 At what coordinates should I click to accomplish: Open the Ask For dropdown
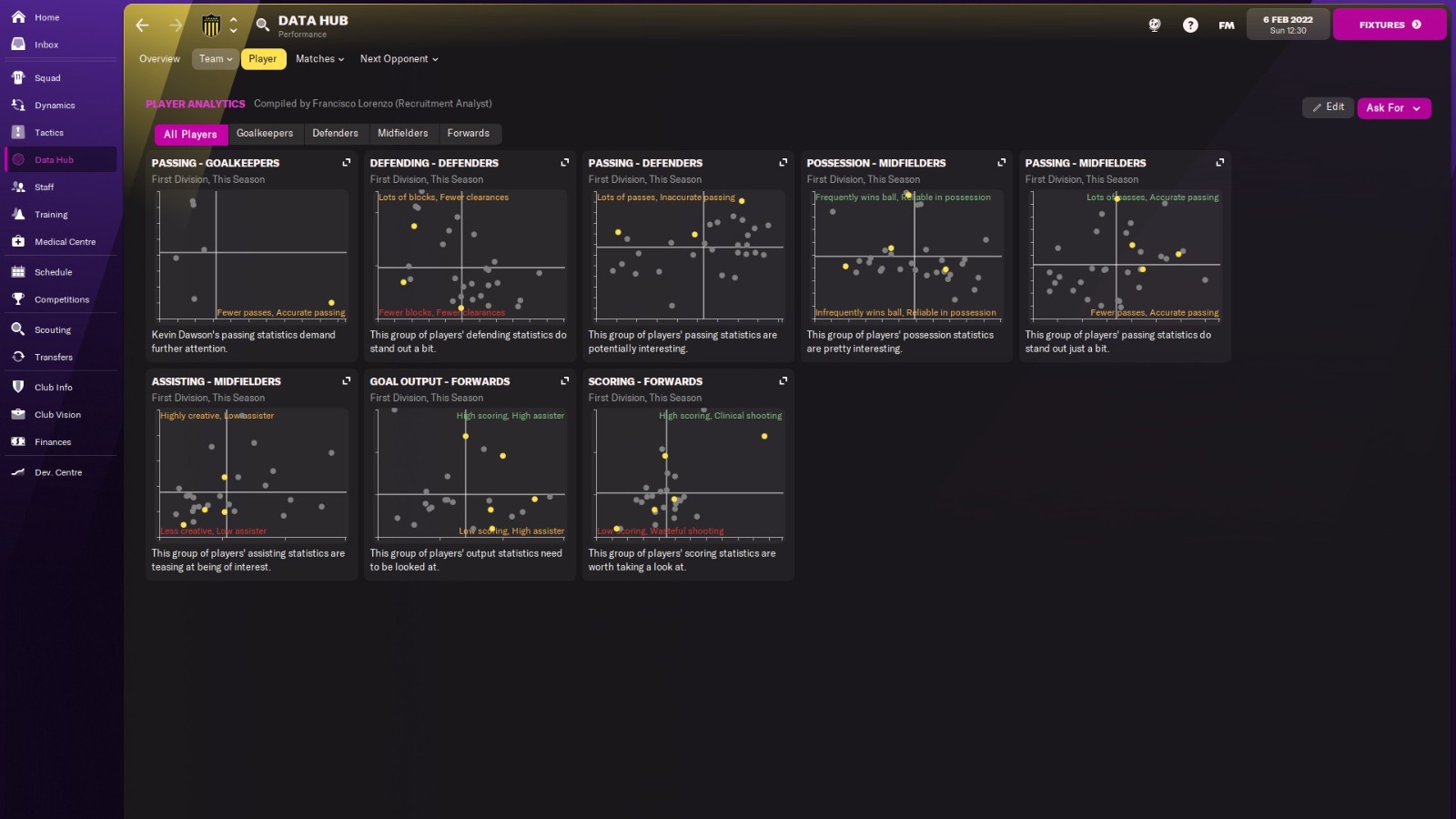point(1392,107)
